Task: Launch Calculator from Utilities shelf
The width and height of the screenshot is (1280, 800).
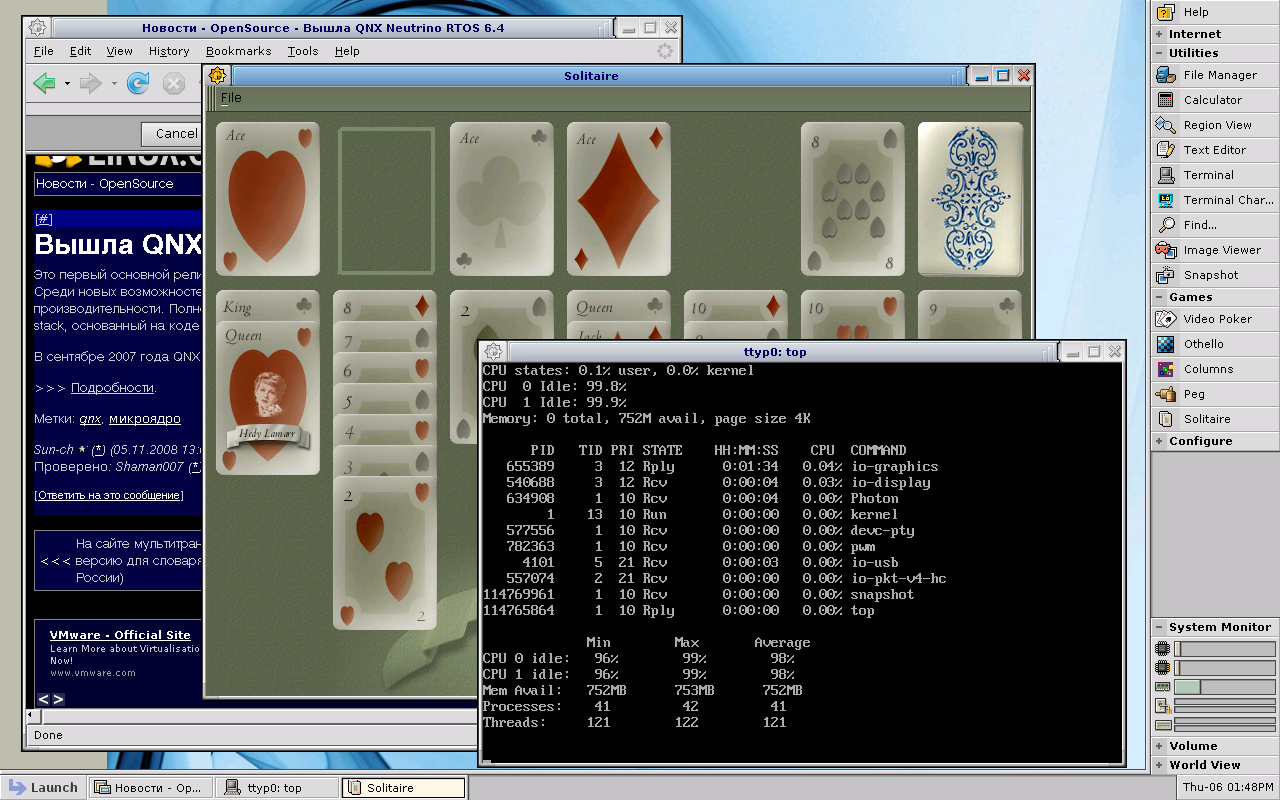Action: click(x=1215, y=100)
